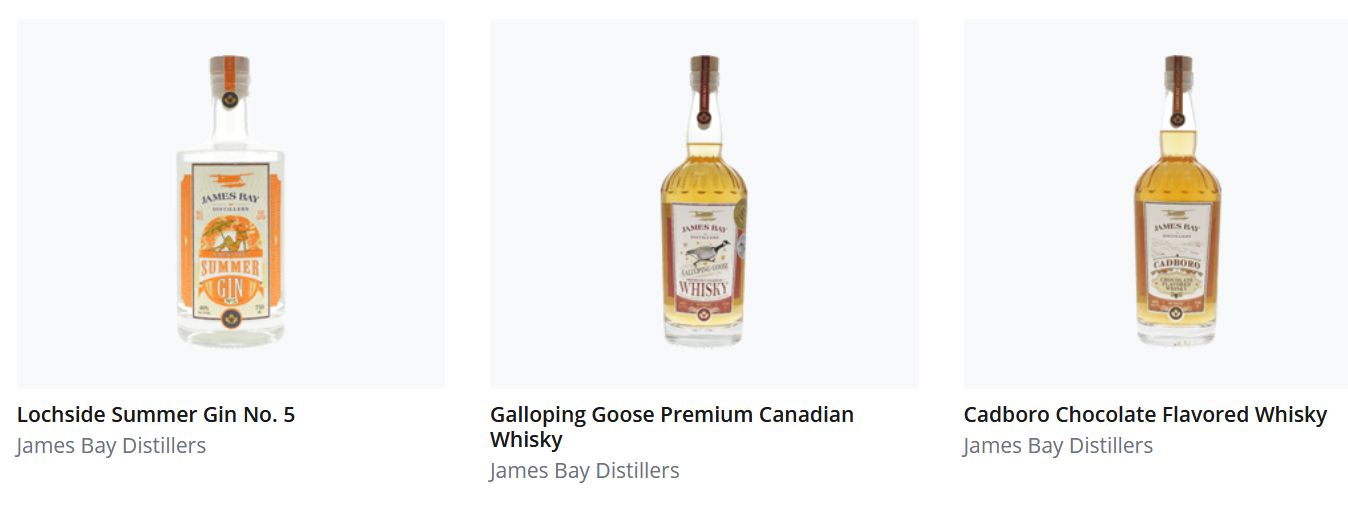The image size is (1348, 505).
Task: Open the Cadboro chocolate whisky bottle image
Action: tap(1156, 203)
